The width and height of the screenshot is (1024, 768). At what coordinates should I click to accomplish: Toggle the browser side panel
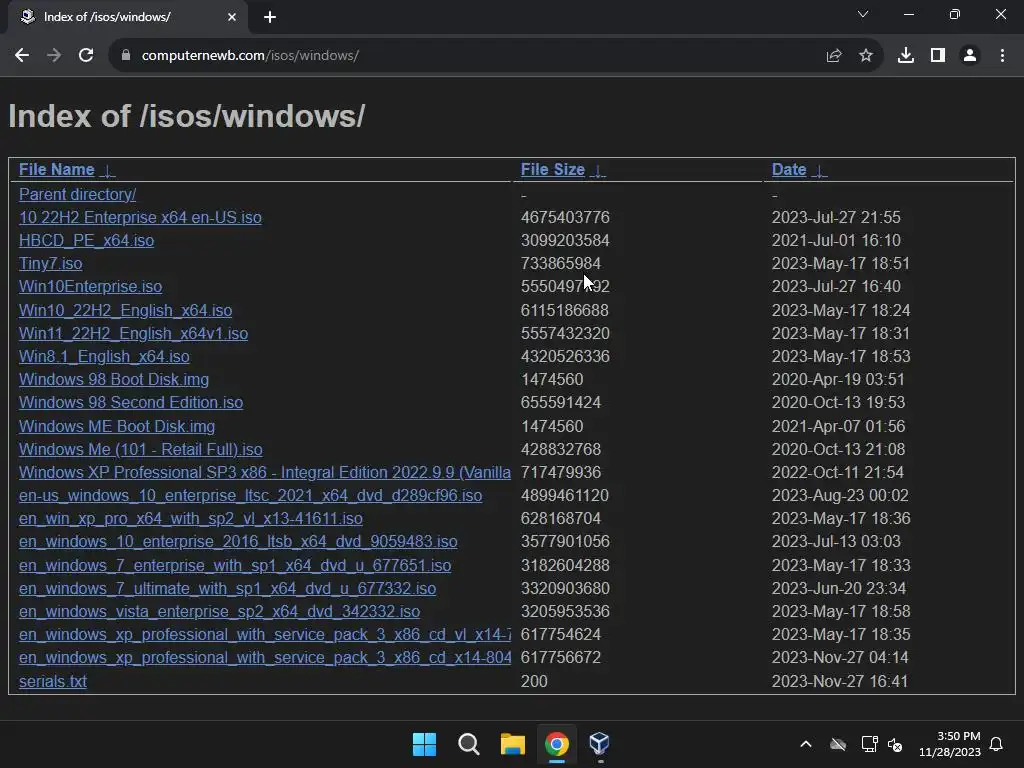pos(938,56)
